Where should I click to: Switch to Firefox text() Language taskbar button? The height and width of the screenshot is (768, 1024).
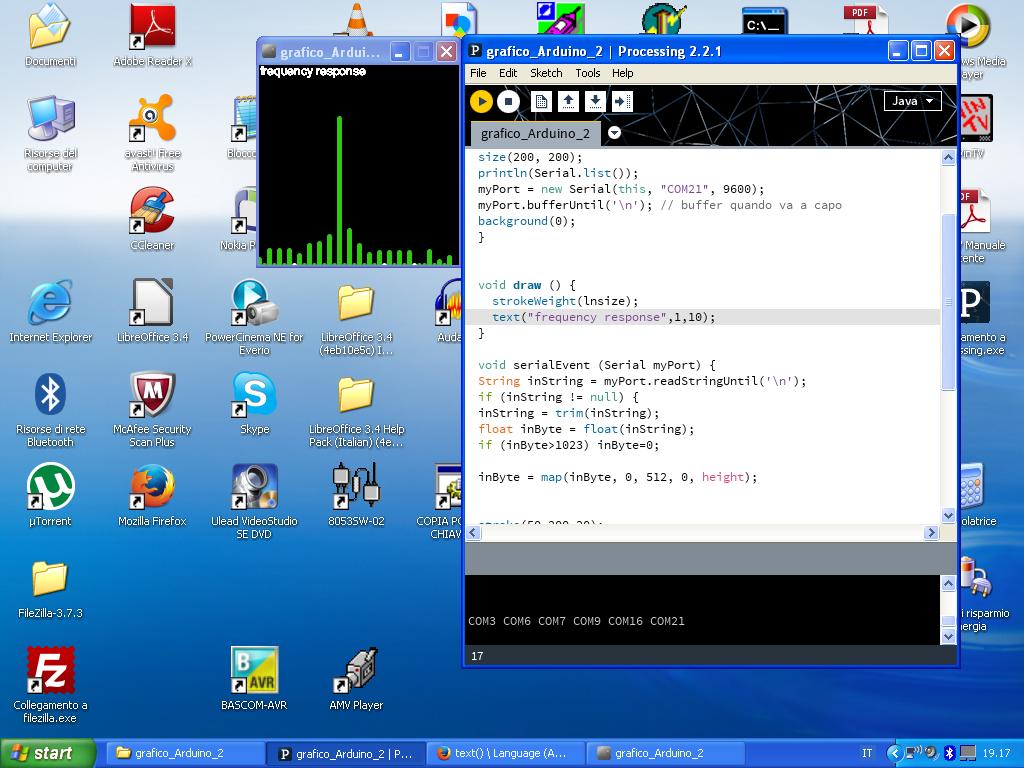(x=506, y=753)
